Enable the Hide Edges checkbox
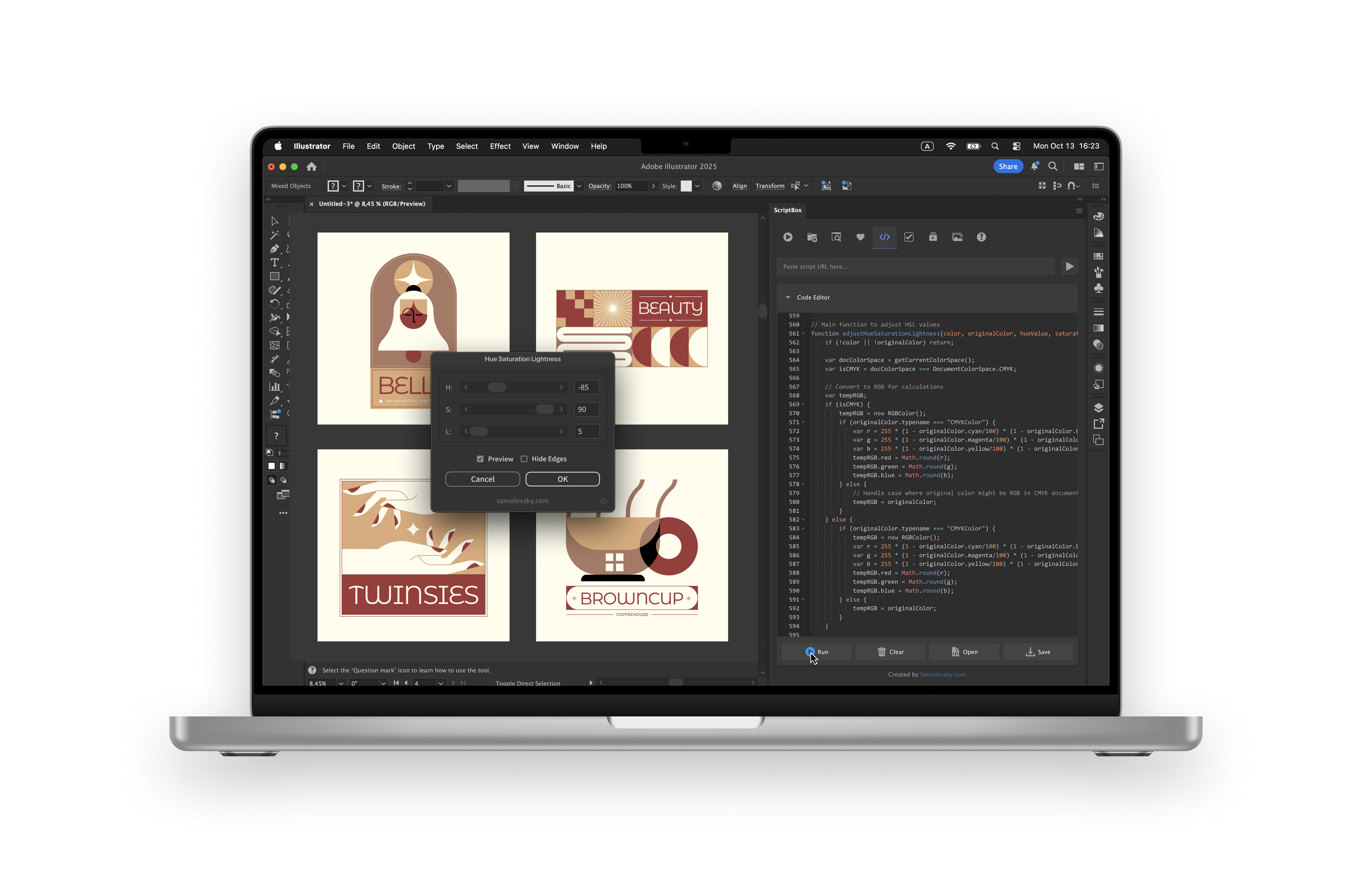This screenshot has width=1372, height=882. [524, 459]
